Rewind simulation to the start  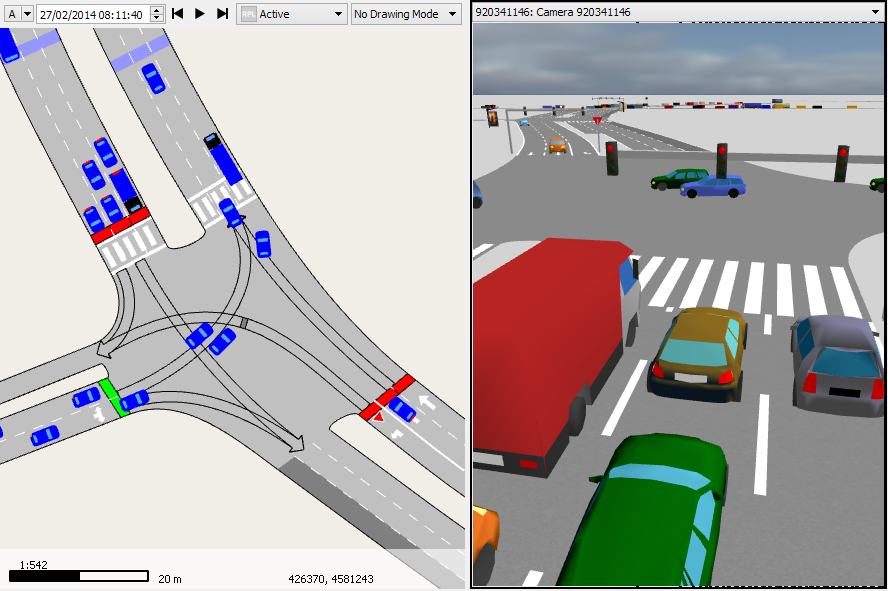pyautogui.click(x=178, y=14)
